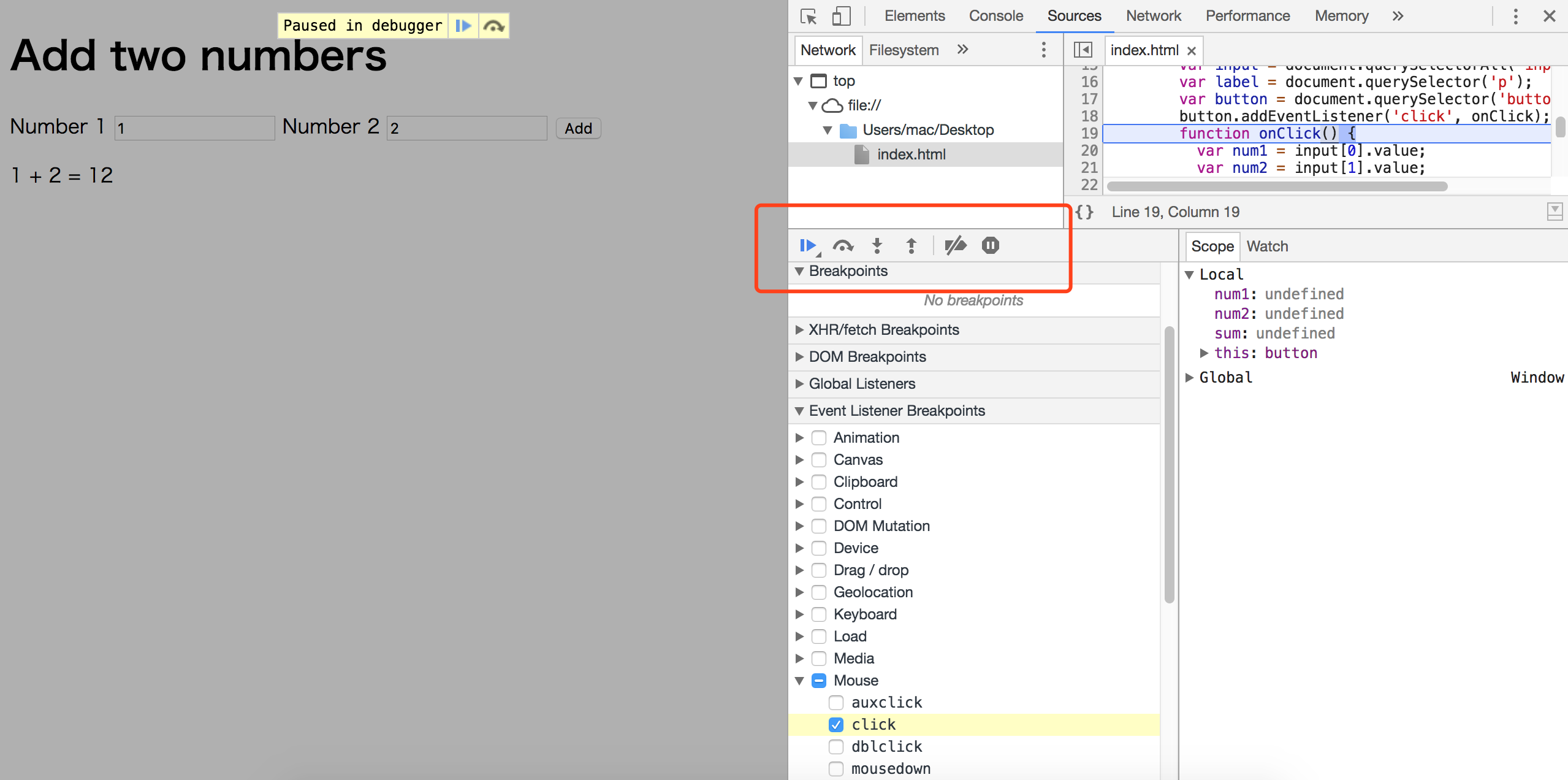
Task: Click Step out of current function arrow
Action: [x=911, y=246]
